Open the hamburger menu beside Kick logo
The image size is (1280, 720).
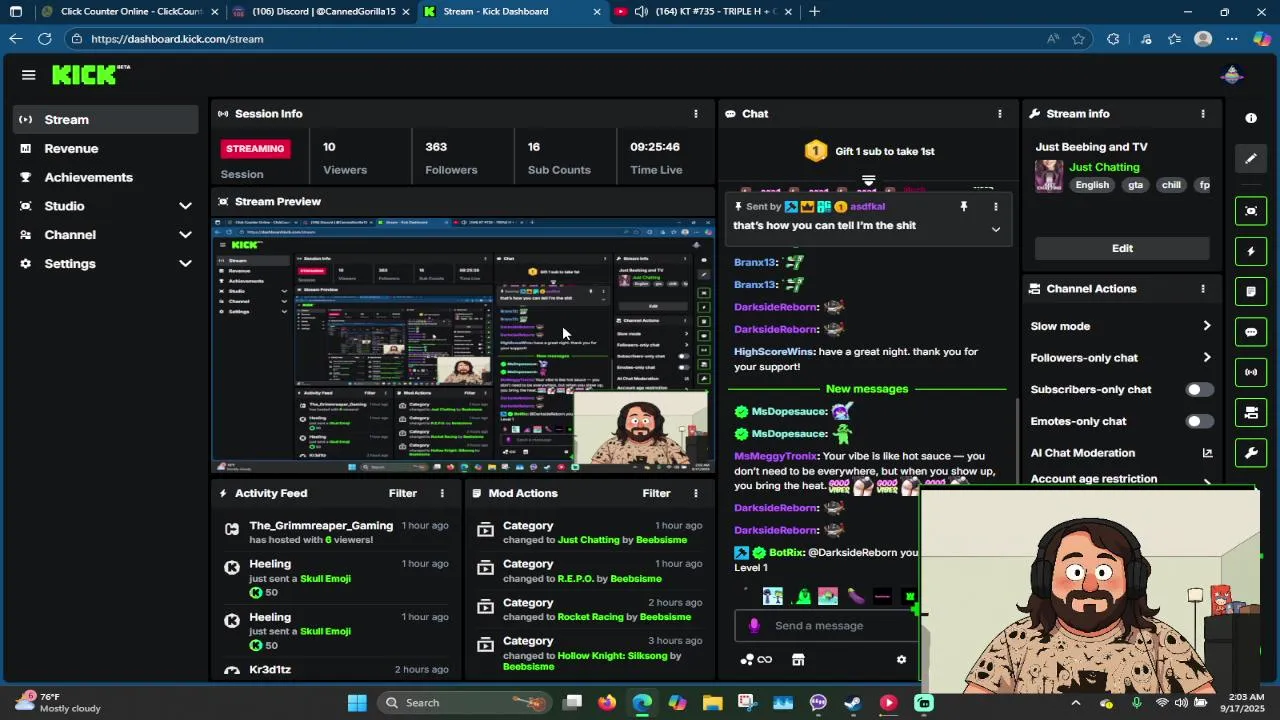click(28, 75)
